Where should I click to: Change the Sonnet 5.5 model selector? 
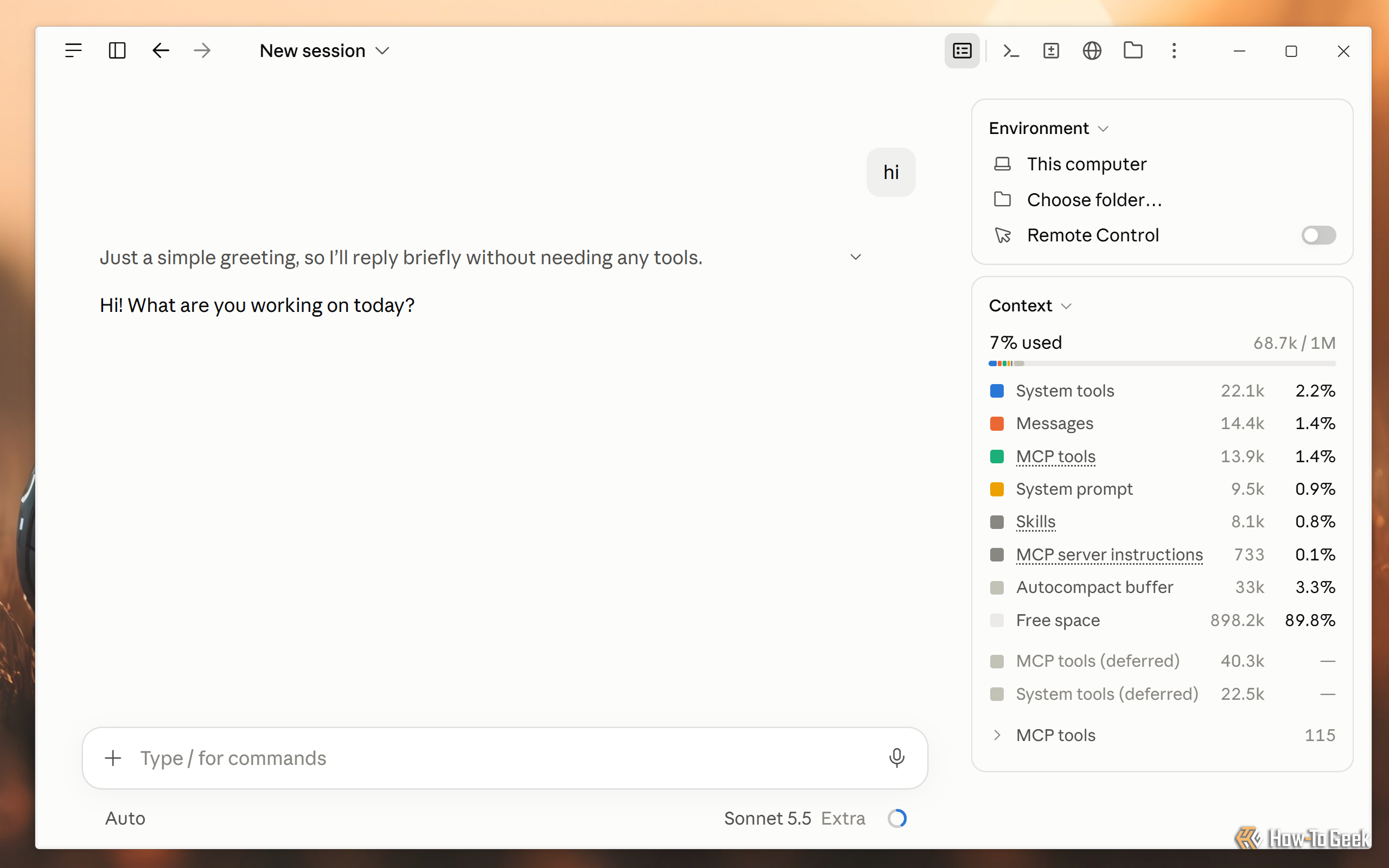coord(767,818)
